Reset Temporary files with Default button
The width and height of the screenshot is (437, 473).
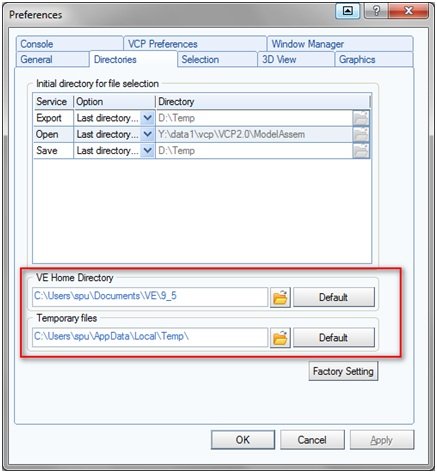[x=334, y=338]
